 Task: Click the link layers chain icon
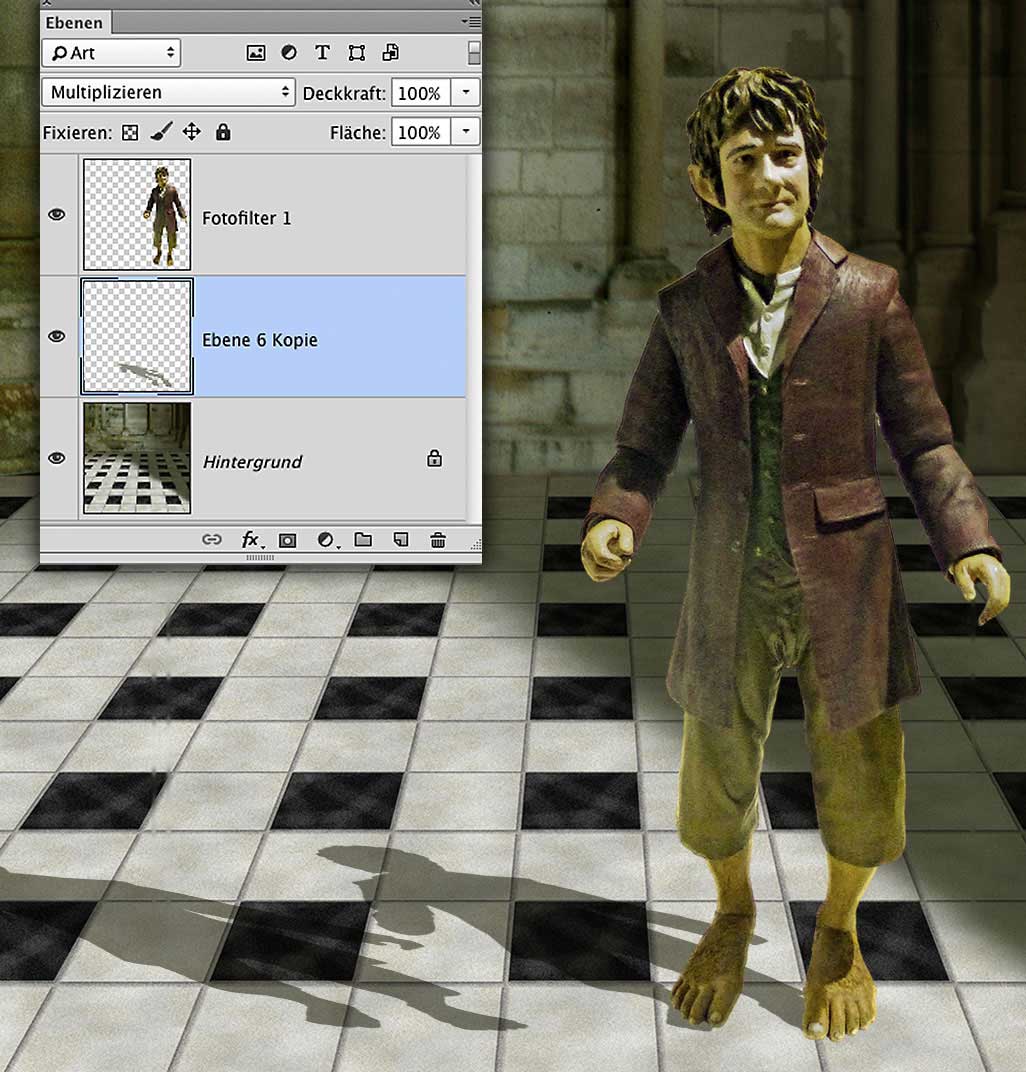pyautogui.click(x=212, y=540)
